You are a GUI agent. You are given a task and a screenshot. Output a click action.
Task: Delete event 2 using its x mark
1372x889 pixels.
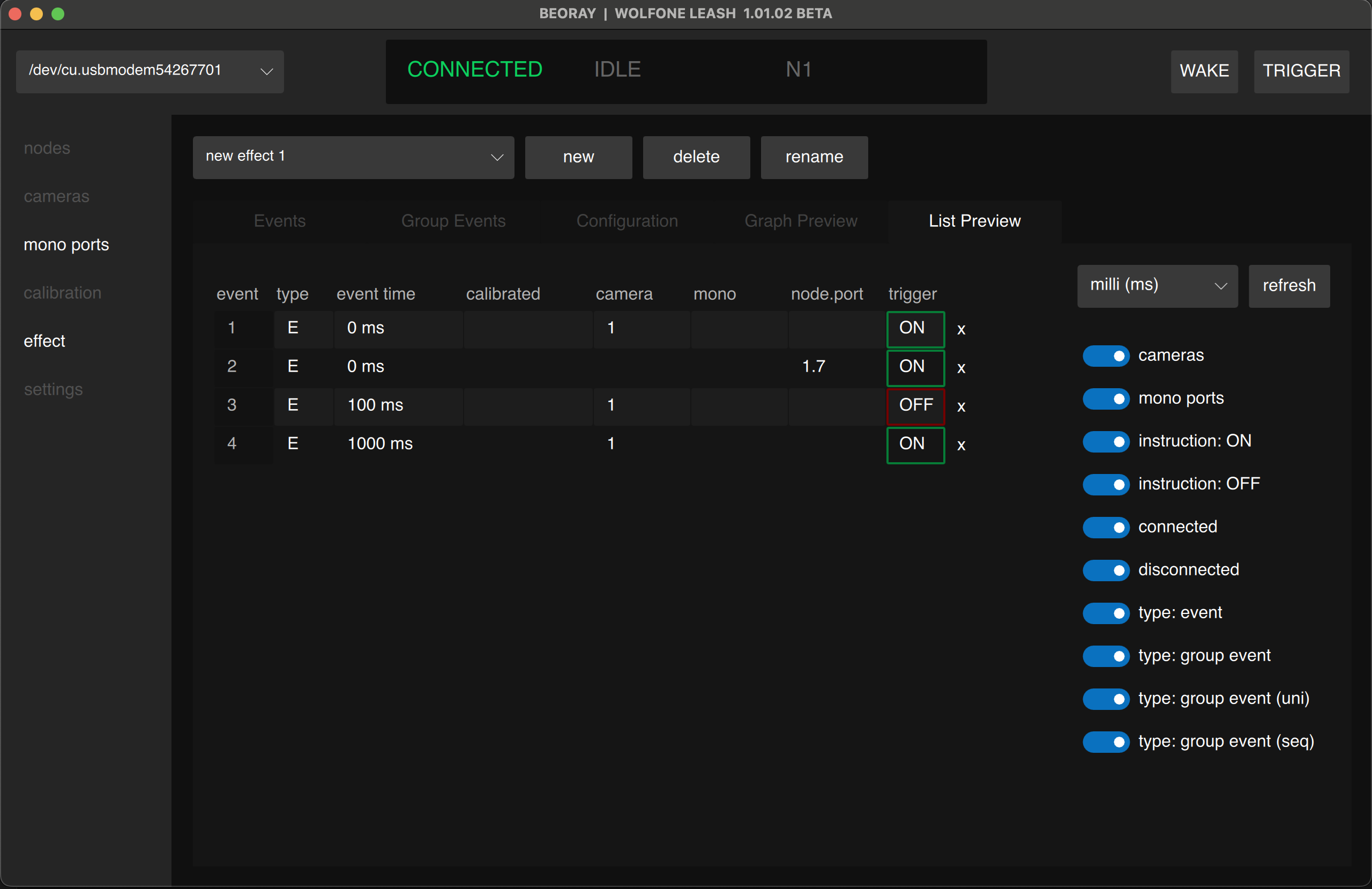pyautogui.click(x=960, y=367)
